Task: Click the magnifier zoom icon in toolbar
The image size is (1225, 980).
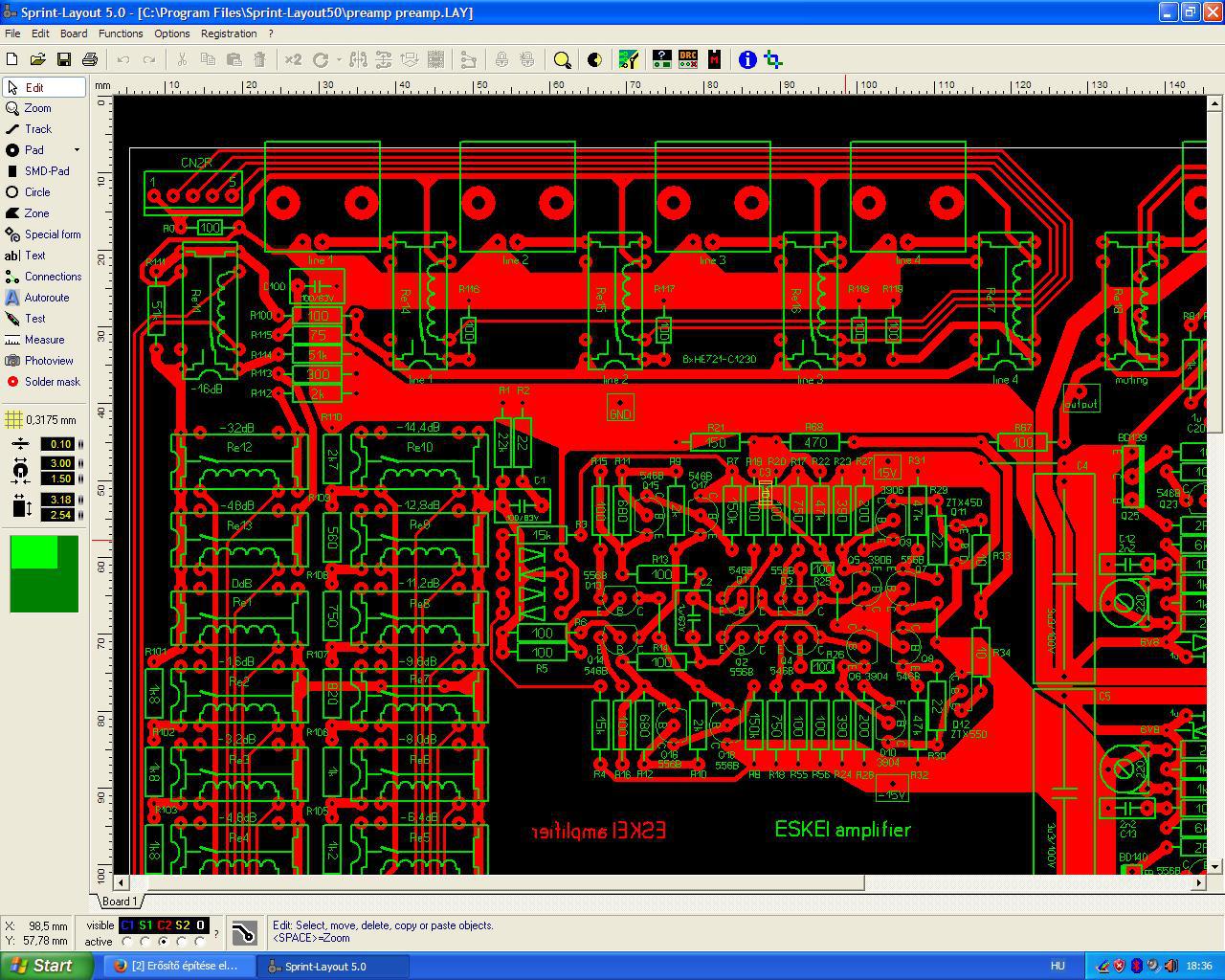Action: [x=563, y=59]
